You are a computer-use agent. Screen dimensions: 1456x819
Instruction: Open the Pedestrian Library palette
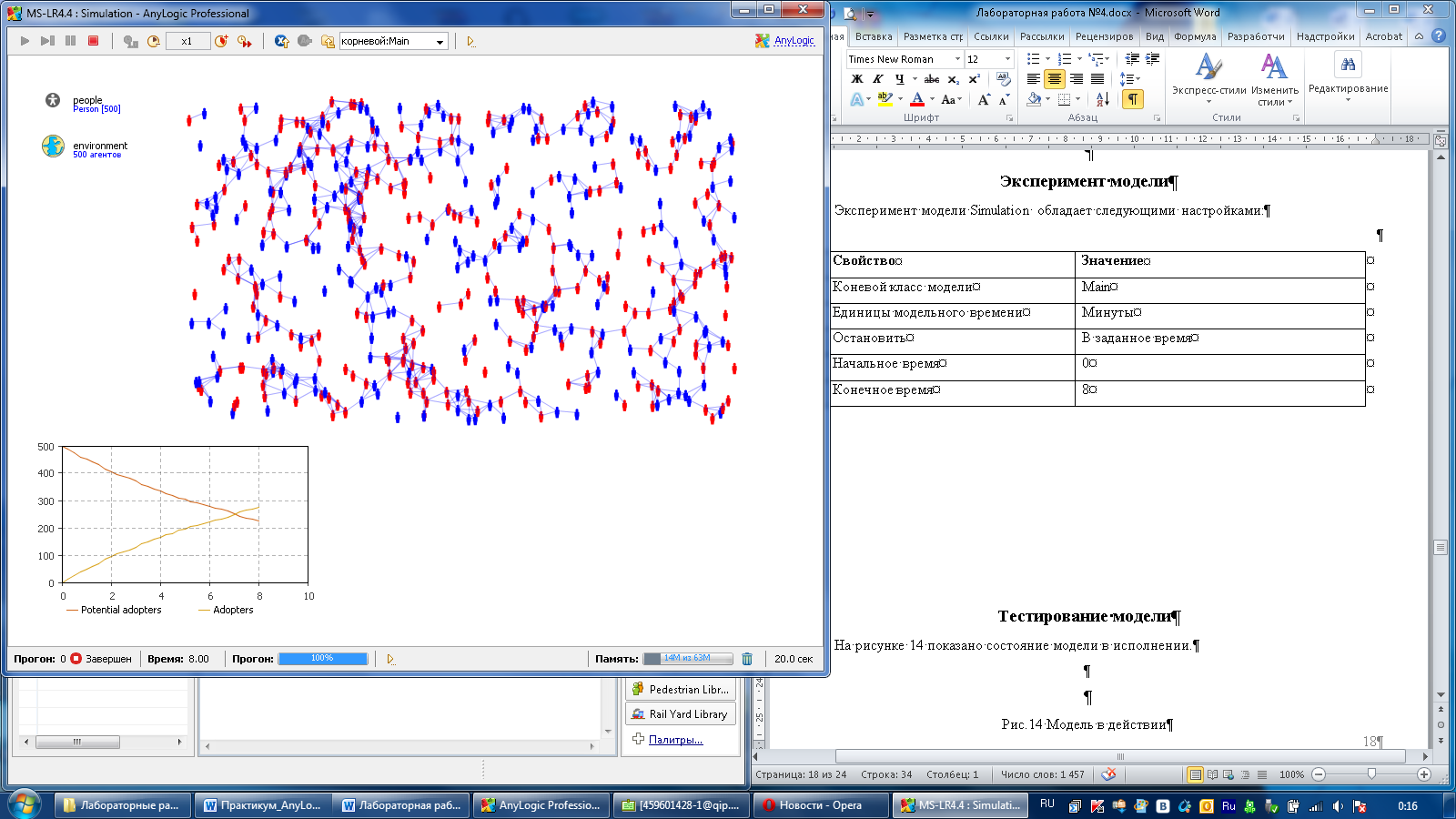[681, 690]
